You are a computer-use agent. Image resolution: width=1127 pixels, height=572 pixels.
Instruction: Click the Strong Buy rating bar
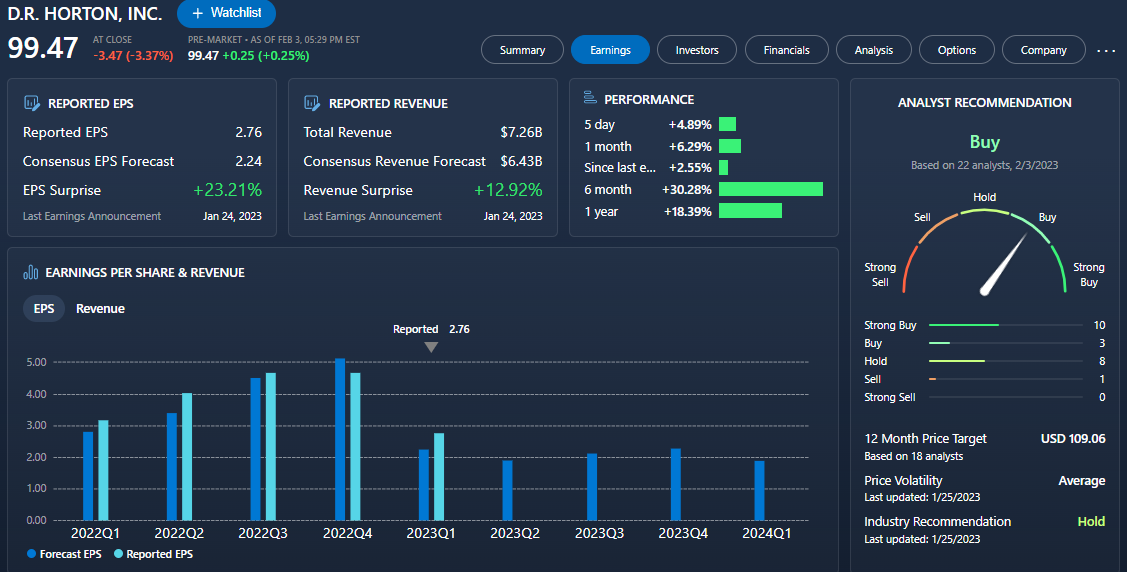pos(964,325)
